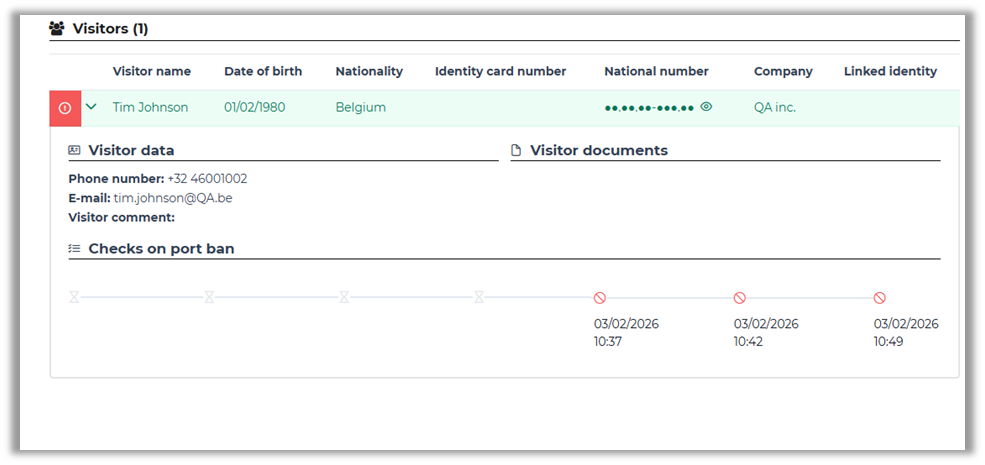Click the fourth pending hourglass check
This screenshot has height=465, width=985.
click(479, 297)
